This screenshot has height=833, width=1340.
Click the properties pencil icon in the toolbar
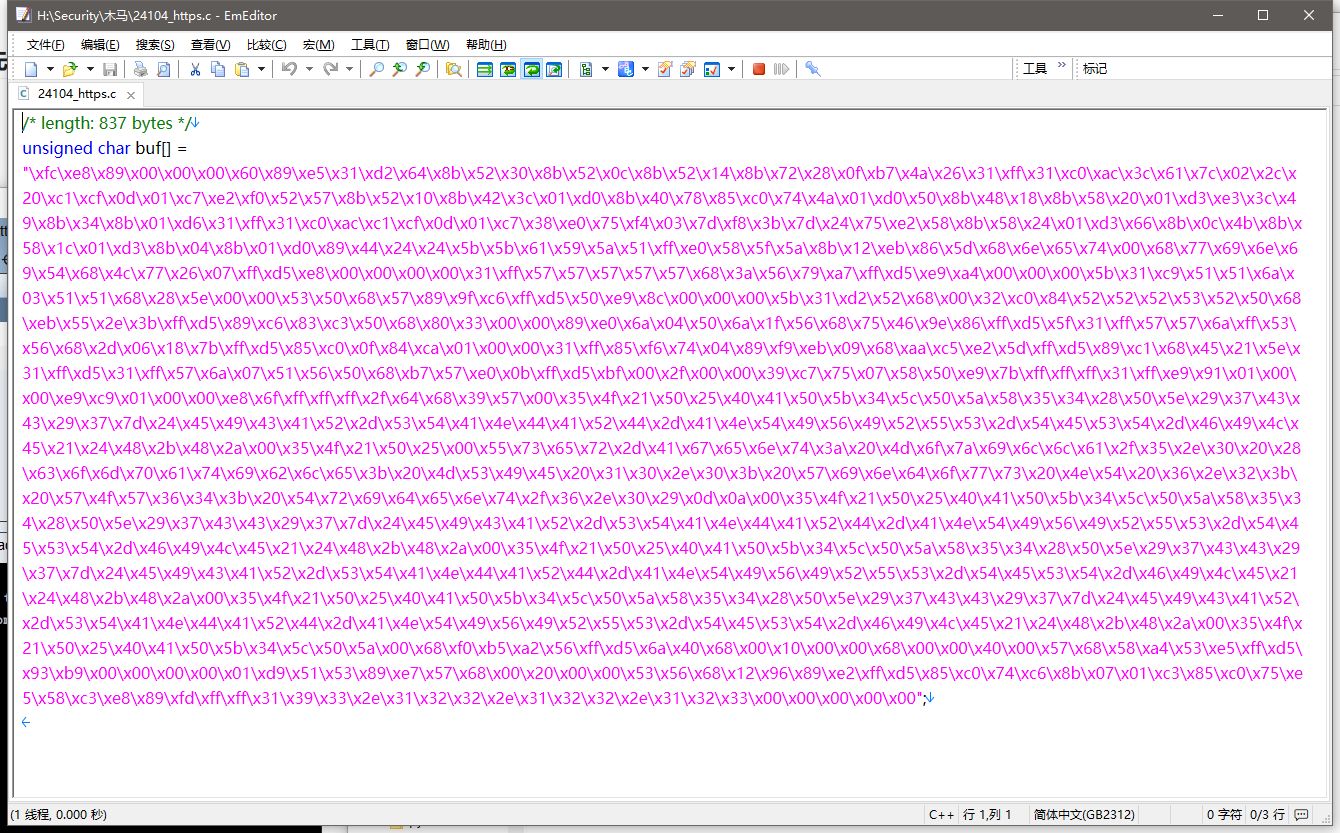pos(665,69)
